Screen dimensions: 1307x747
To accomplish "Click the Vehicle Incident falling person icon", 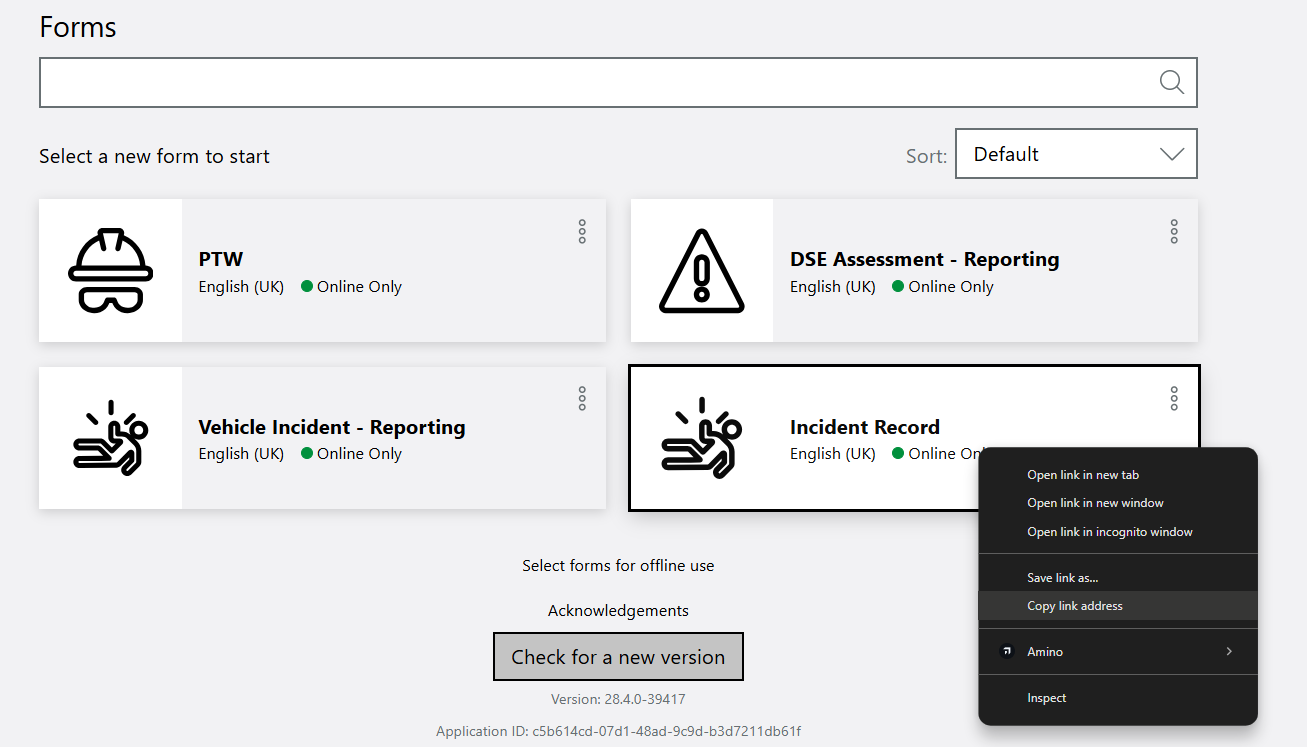I will click(x=110, y=438).
